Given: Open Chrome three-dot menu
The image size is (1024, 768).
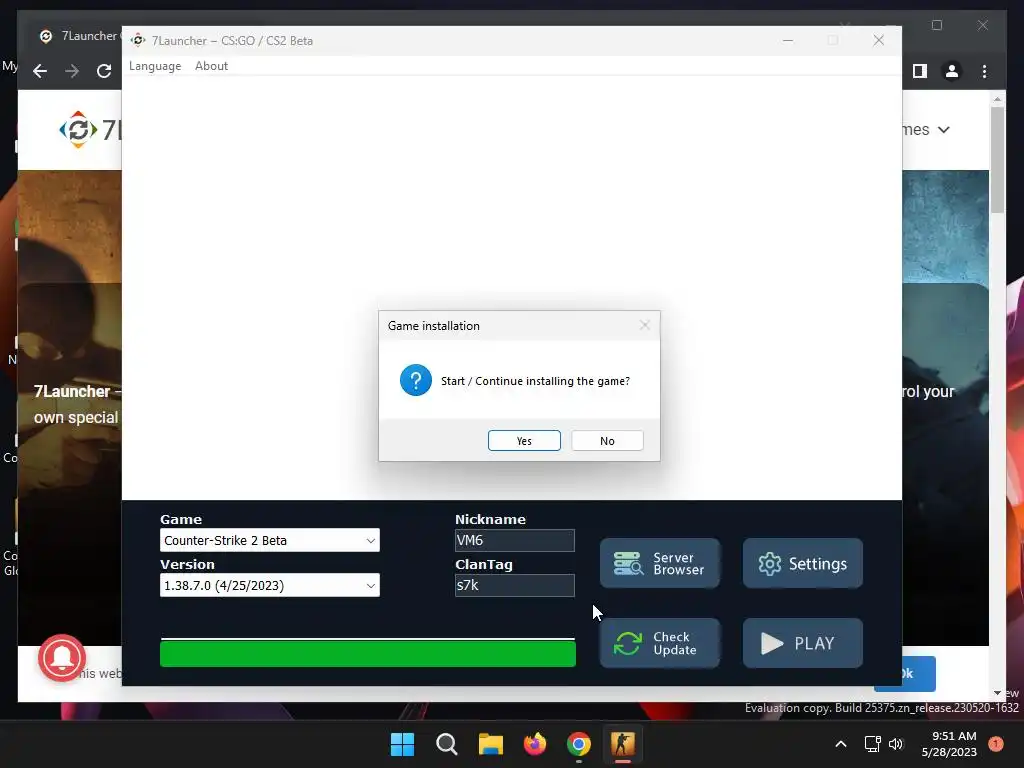Looking at the screenshot, I should (984, 71).
